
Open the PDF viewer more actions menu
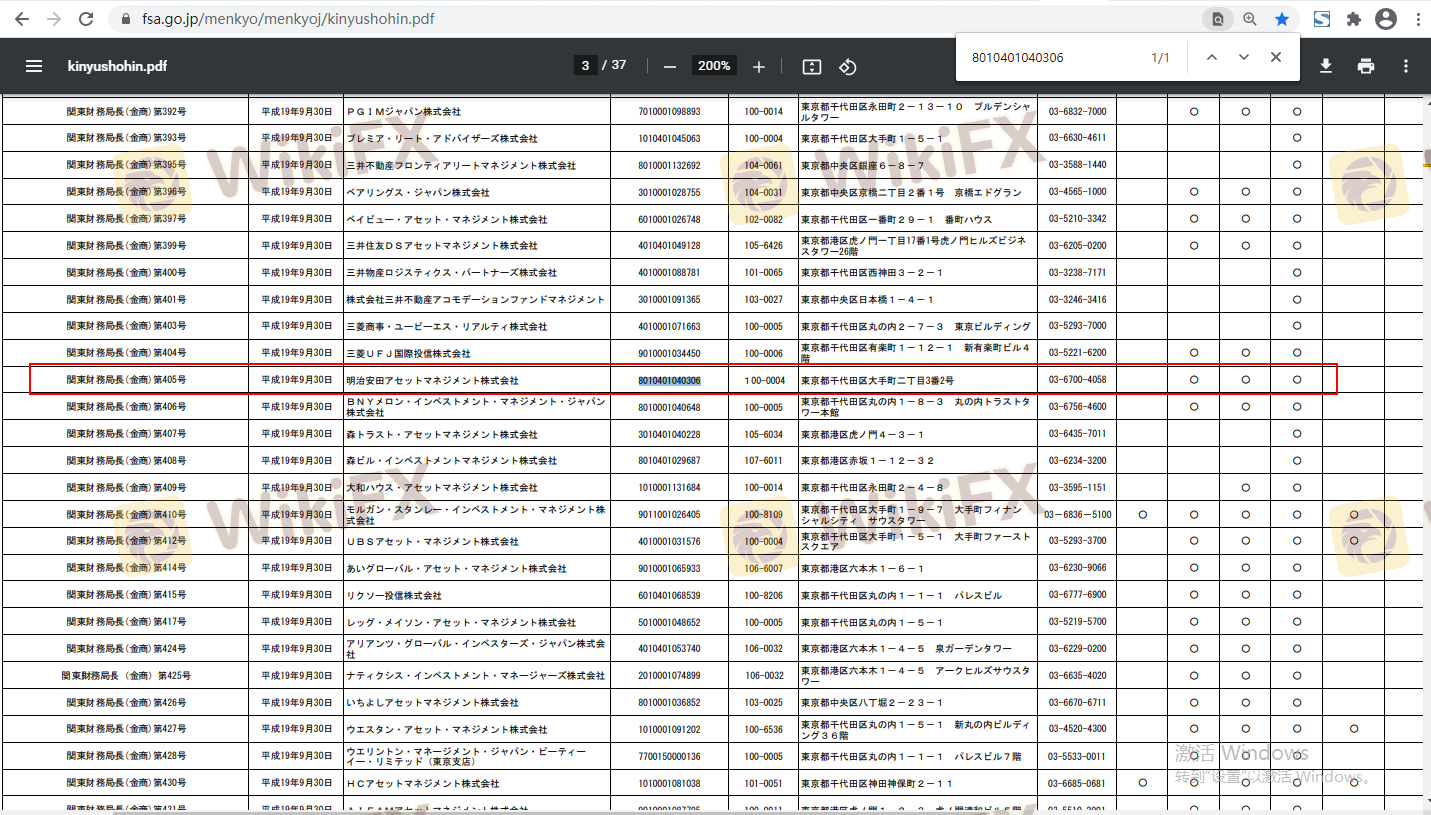point(1406,66)
